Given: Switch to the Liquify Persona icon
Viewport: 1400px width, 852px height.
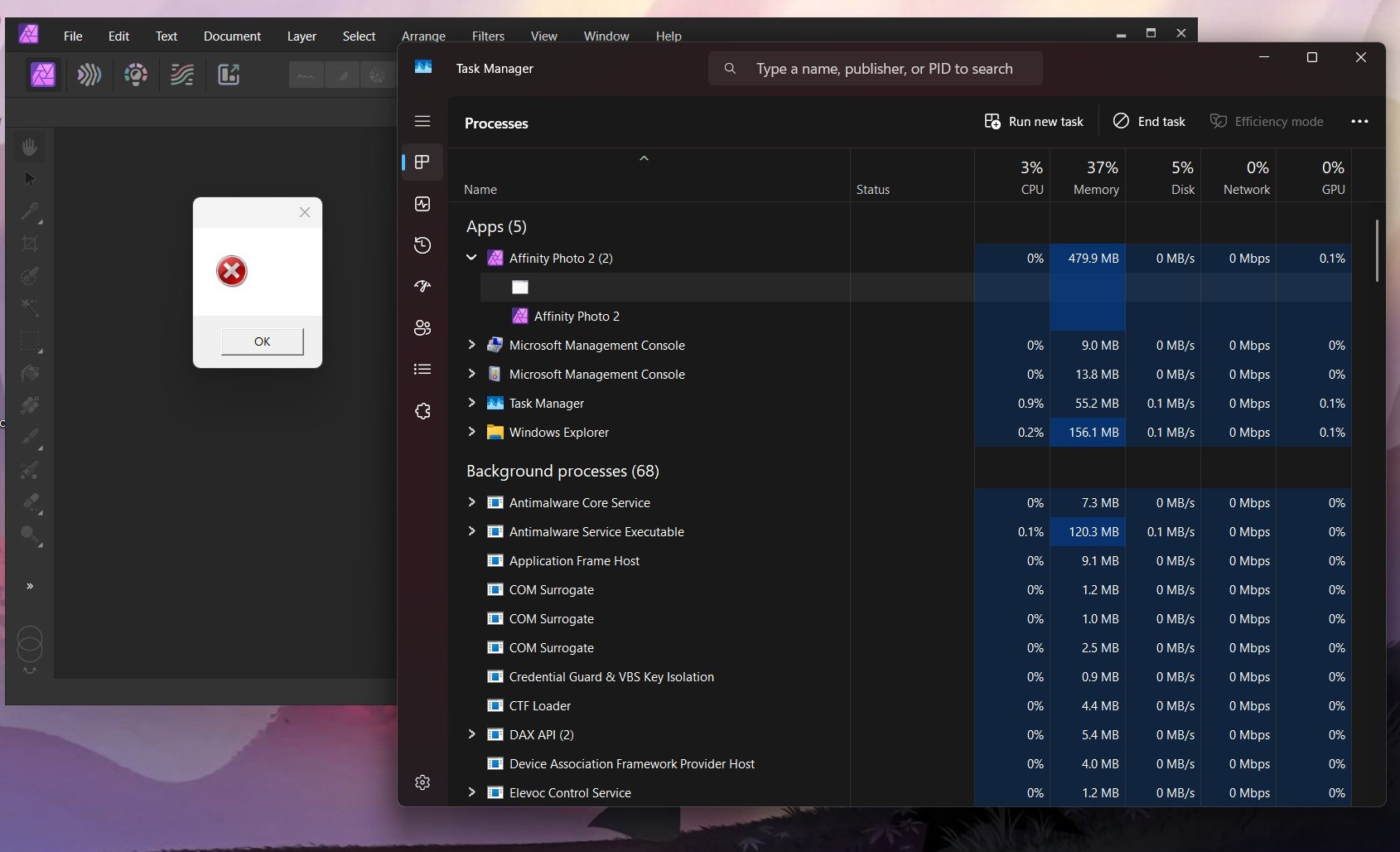Looking at the screenshot, I should [x=89, y=75].
